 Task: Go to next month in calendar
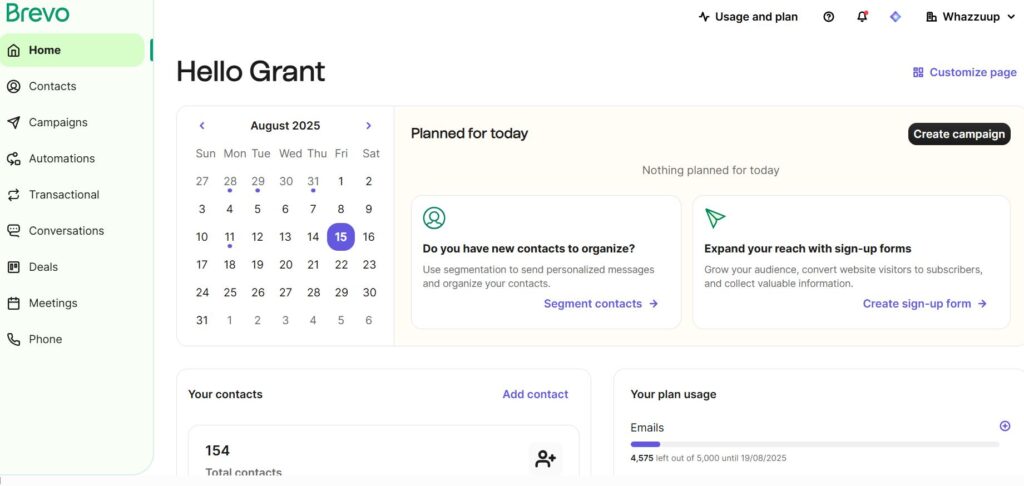point(368,126)
